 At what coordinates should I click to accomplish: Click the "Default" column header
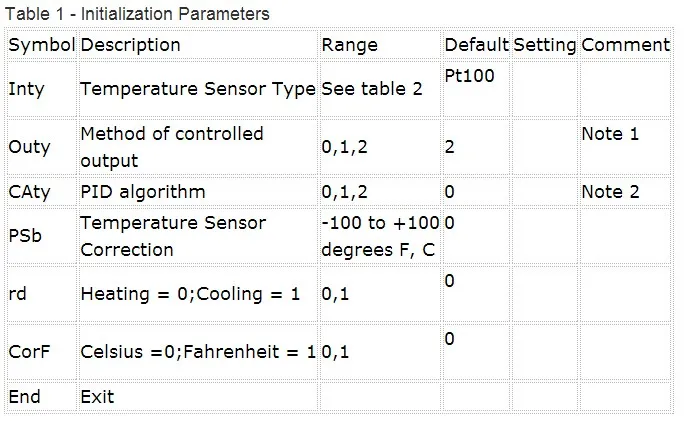[476, 45]
